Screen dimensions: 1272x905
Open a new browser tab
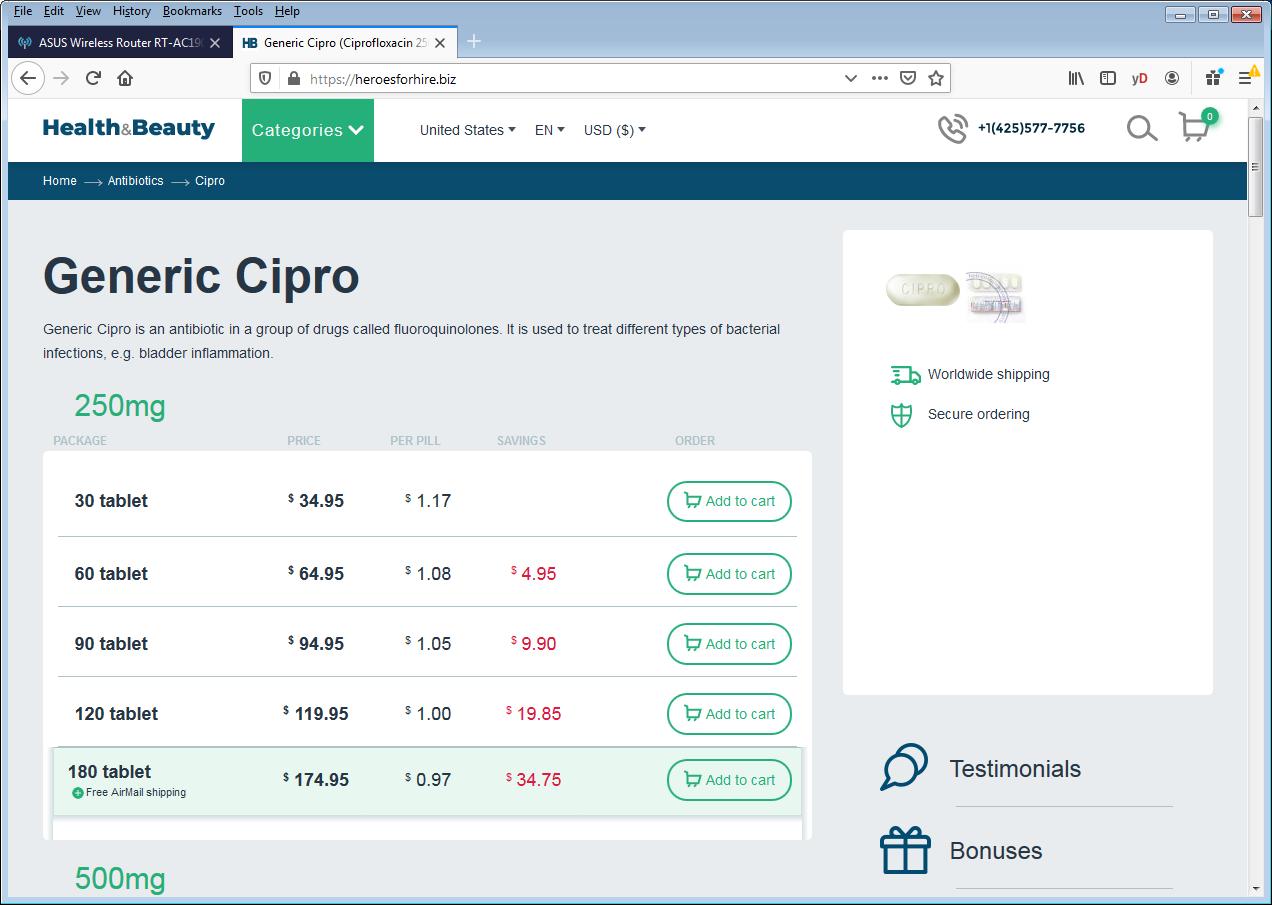[474, 41]
